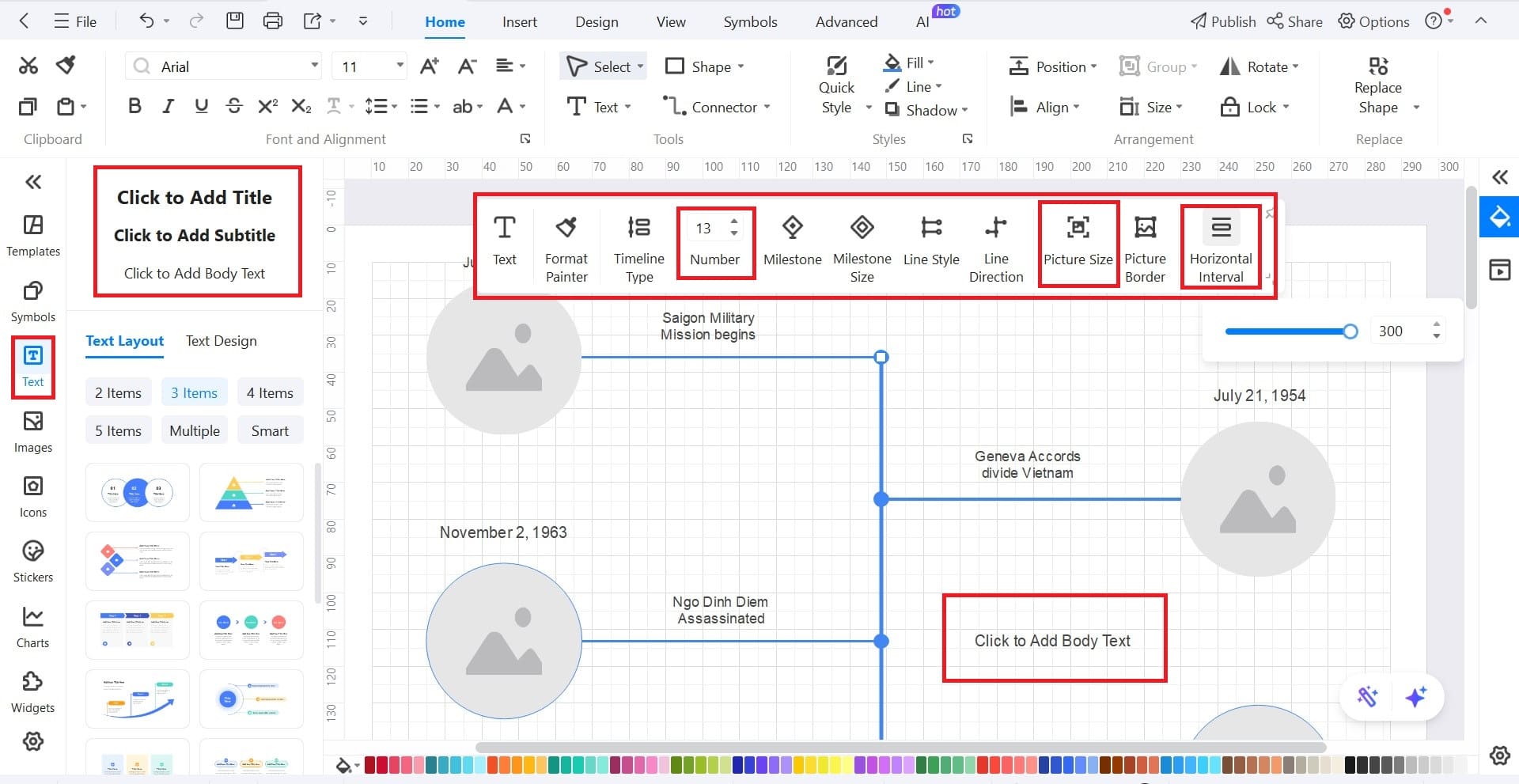Image resolution: width=1519 pixels, height=784 pixels.
Task: Click the Timeline Type tool
Action: coord(639,248)
